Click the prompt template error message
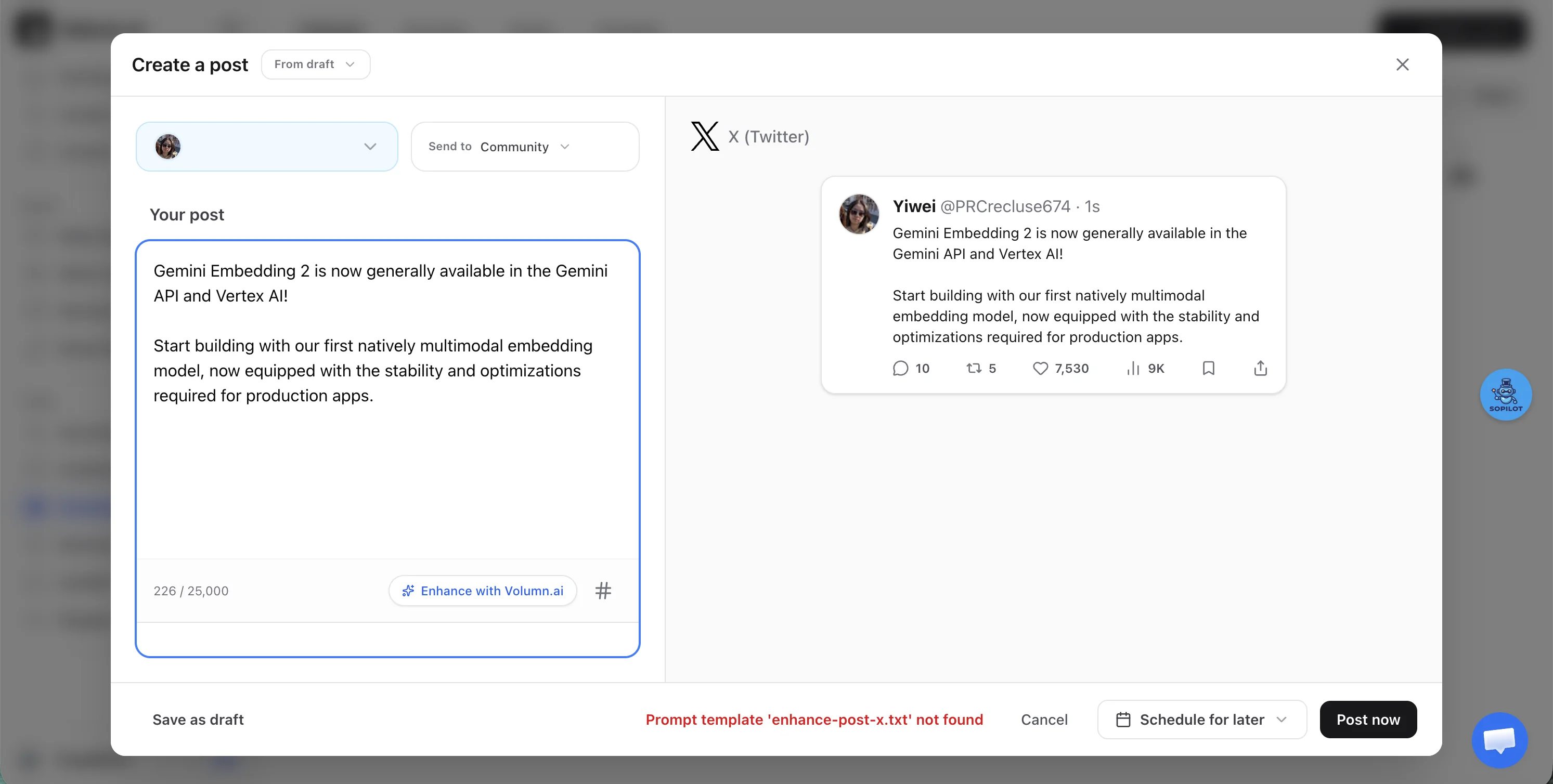 pos(814,720)
